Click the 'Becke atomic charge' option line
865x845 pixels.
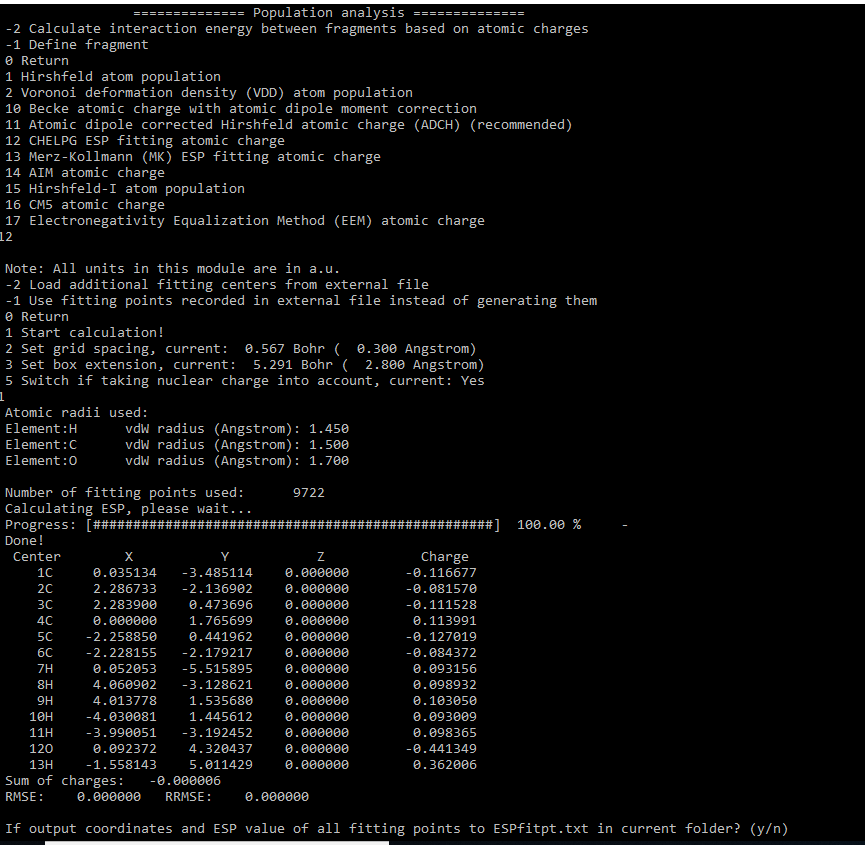point(241,109)
